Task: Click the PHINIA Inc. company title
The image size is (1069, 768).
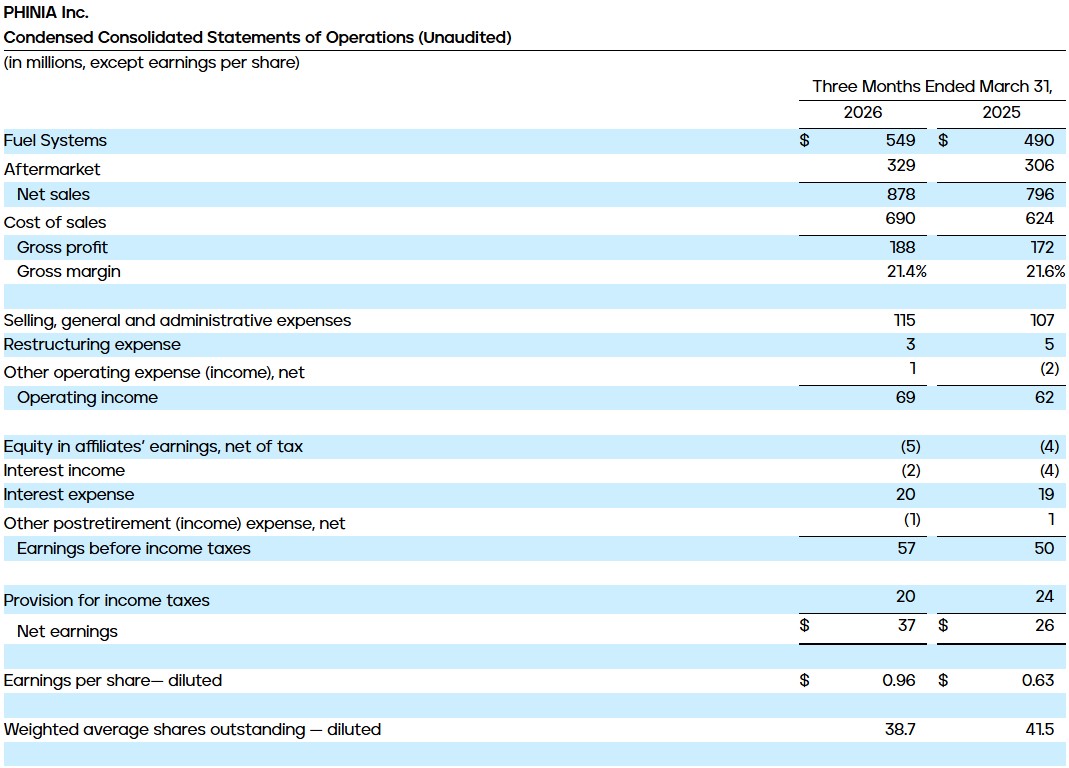Action: click(46, 12)
